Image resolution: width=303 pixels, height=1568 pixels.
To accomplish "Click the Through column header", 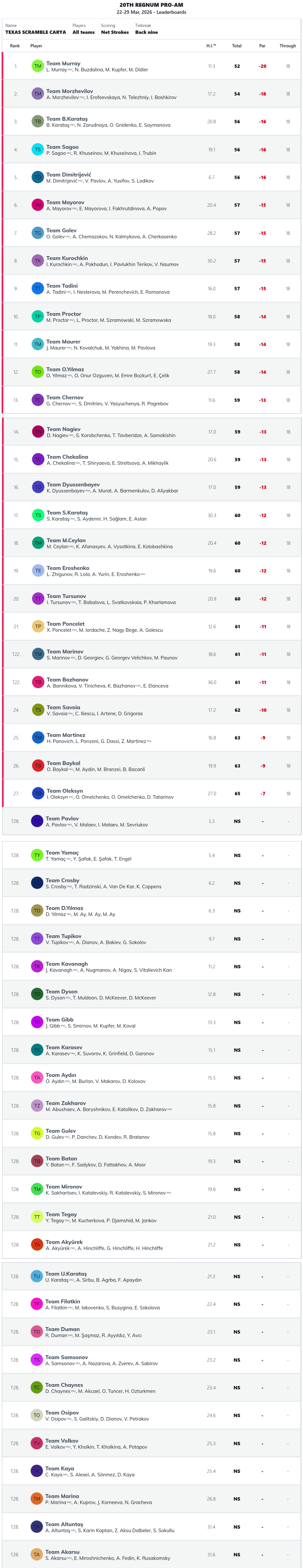I will coord(288,46).
